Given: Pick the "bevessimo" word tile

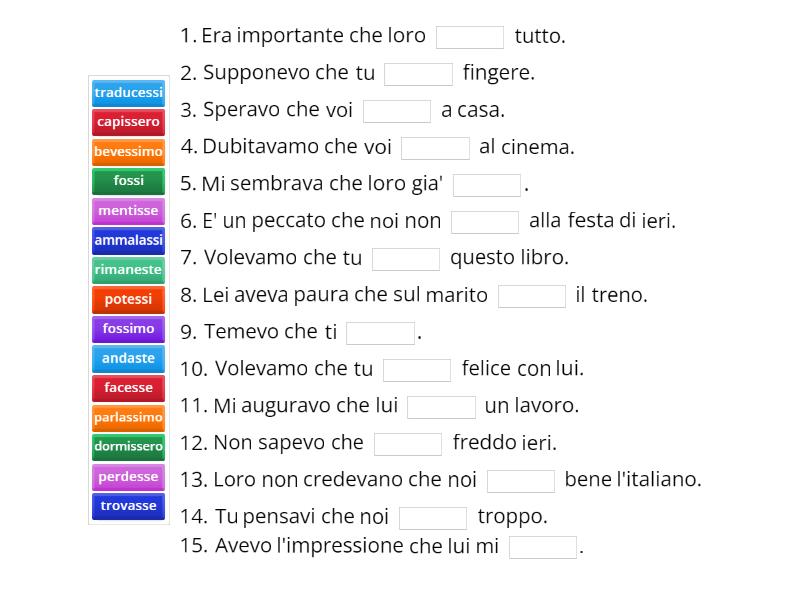Looking at the screenshot, I should coord(128,152).
